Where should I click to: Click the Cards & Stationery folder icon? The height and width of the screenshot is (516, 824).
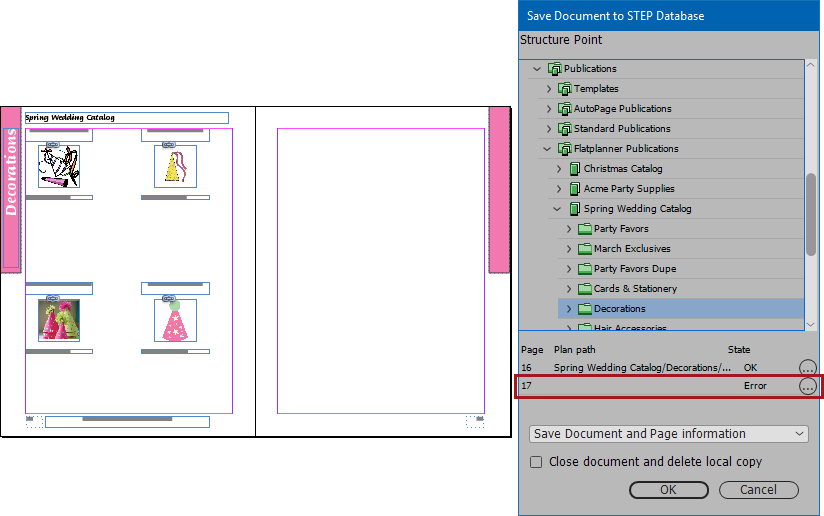click(585, 289)
